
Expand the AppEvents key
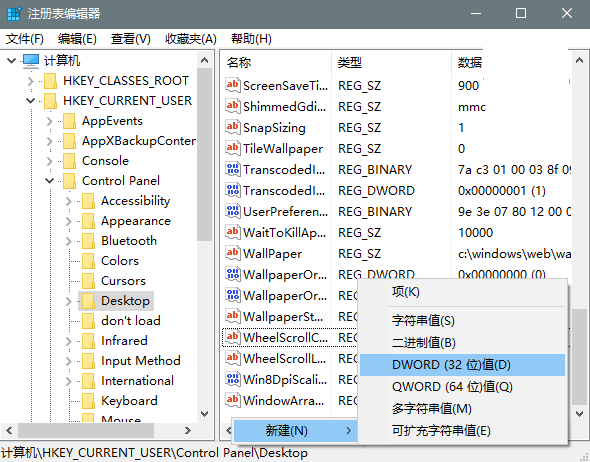(x=50, y=121)
